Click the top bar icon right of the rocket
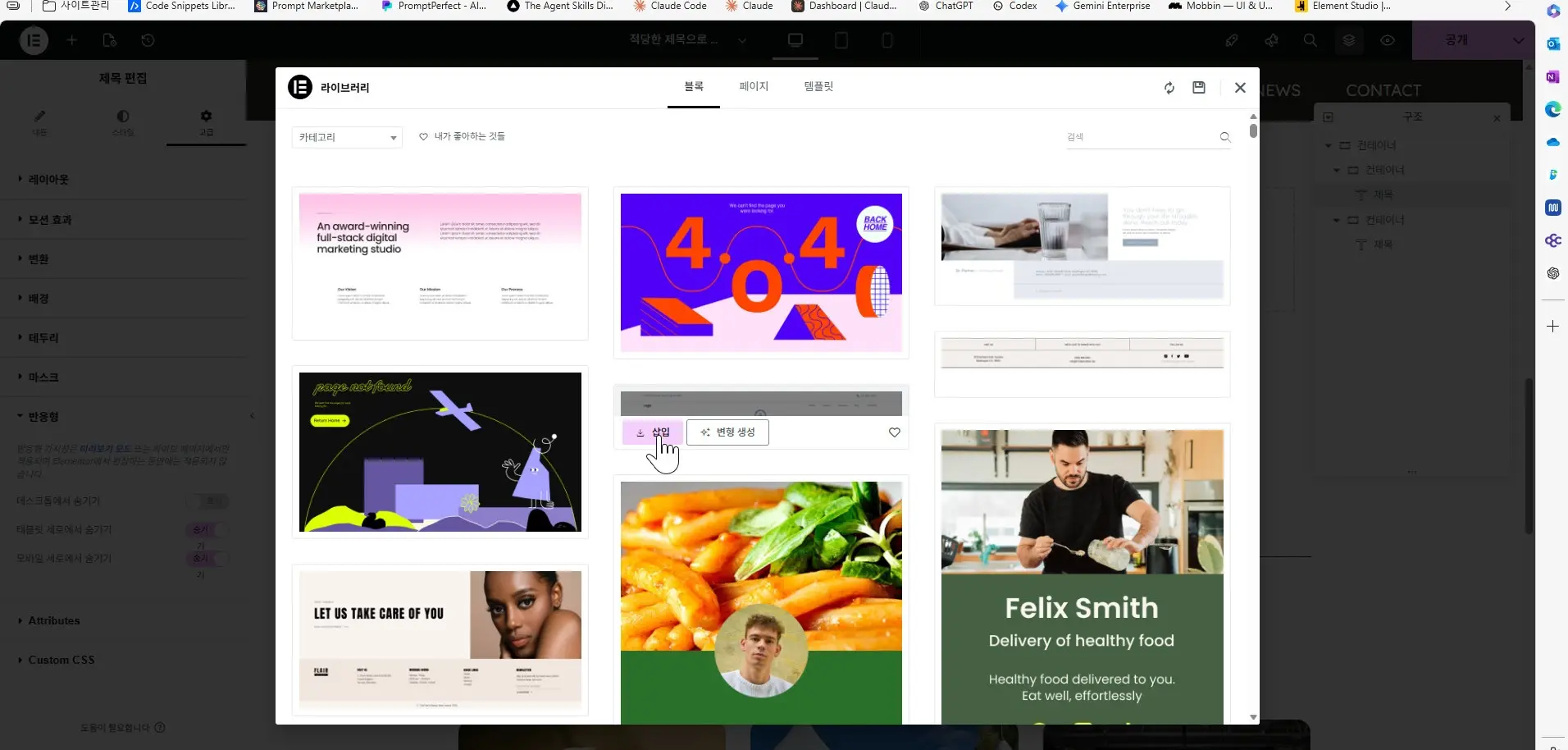Image resolution: width=1568 pixels, height=750 pixels. 1271,40
